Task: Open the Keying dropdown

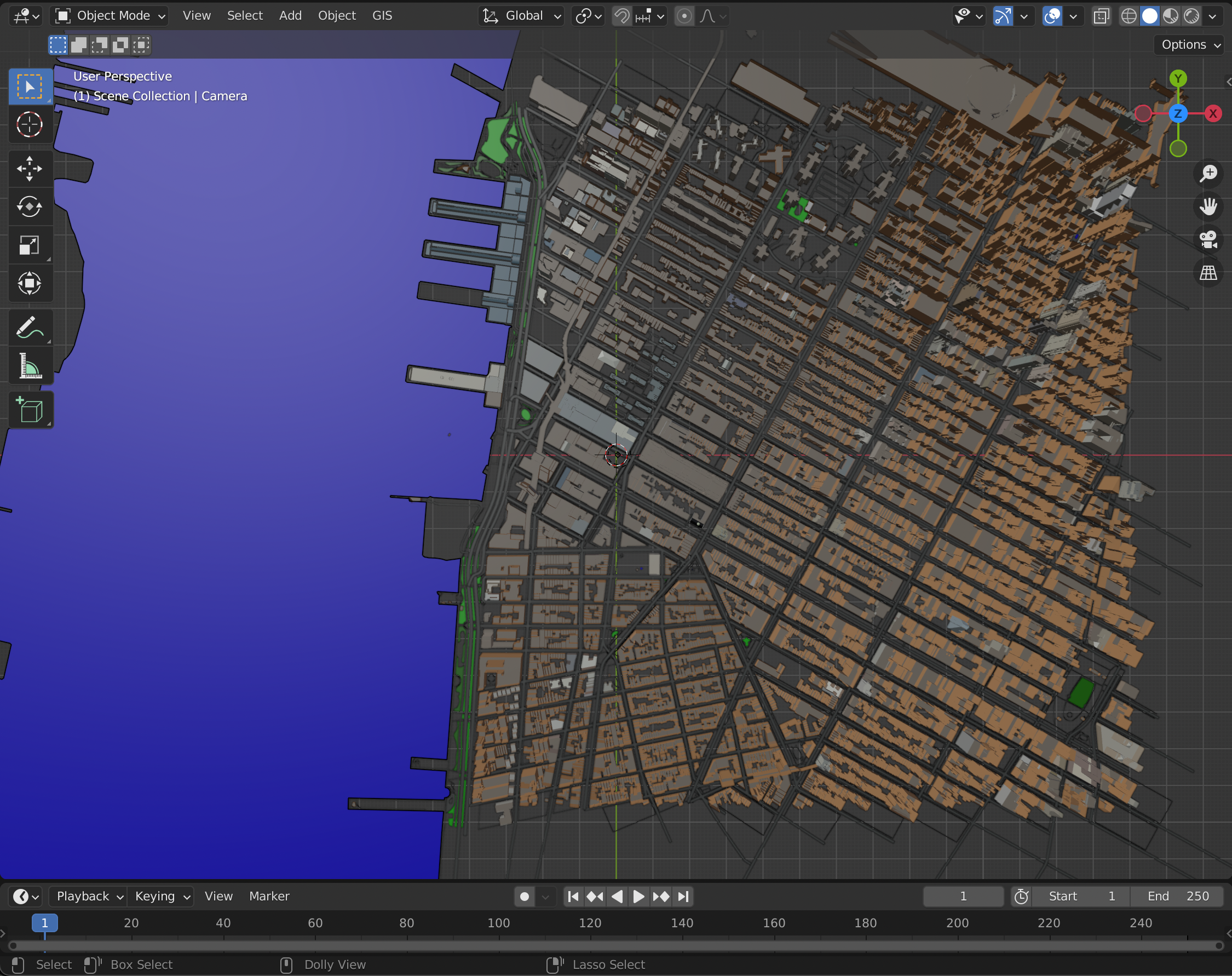Action: pos(162,896)
